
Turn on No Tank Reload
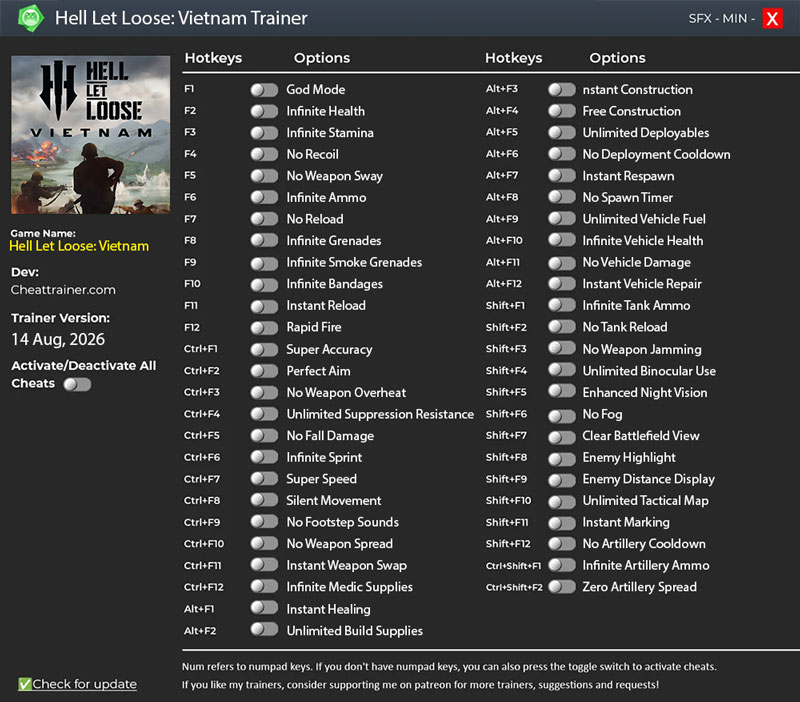[x=562, y=328]
